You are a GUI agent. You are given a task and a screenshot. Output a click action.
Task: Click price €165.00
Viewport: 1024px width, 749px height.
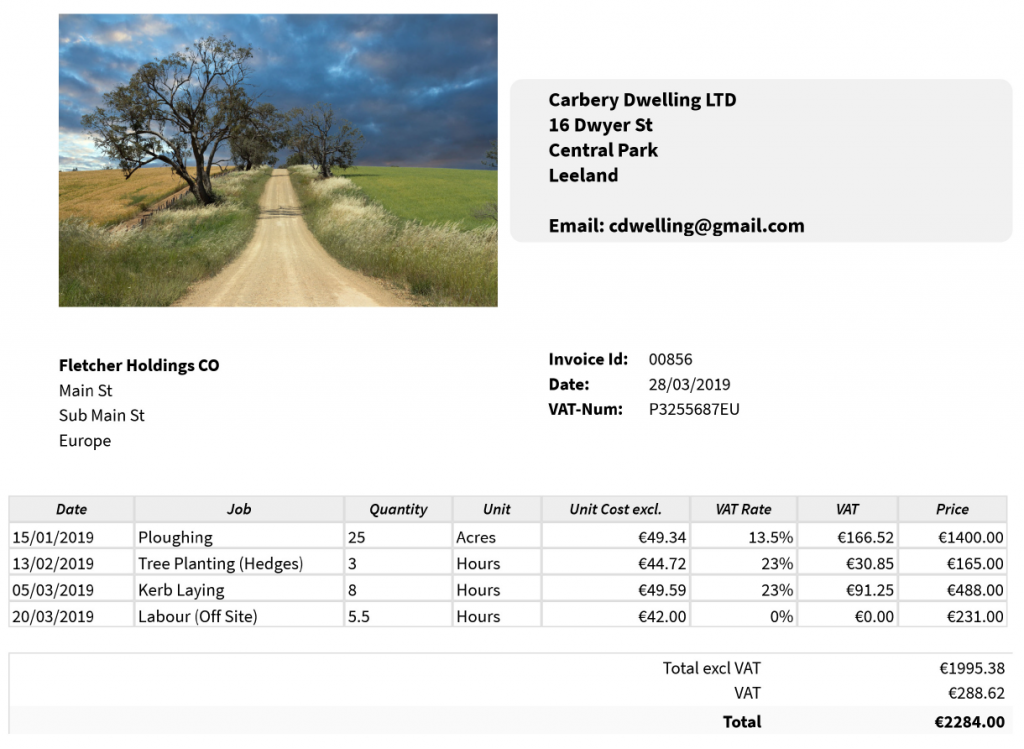952,563
